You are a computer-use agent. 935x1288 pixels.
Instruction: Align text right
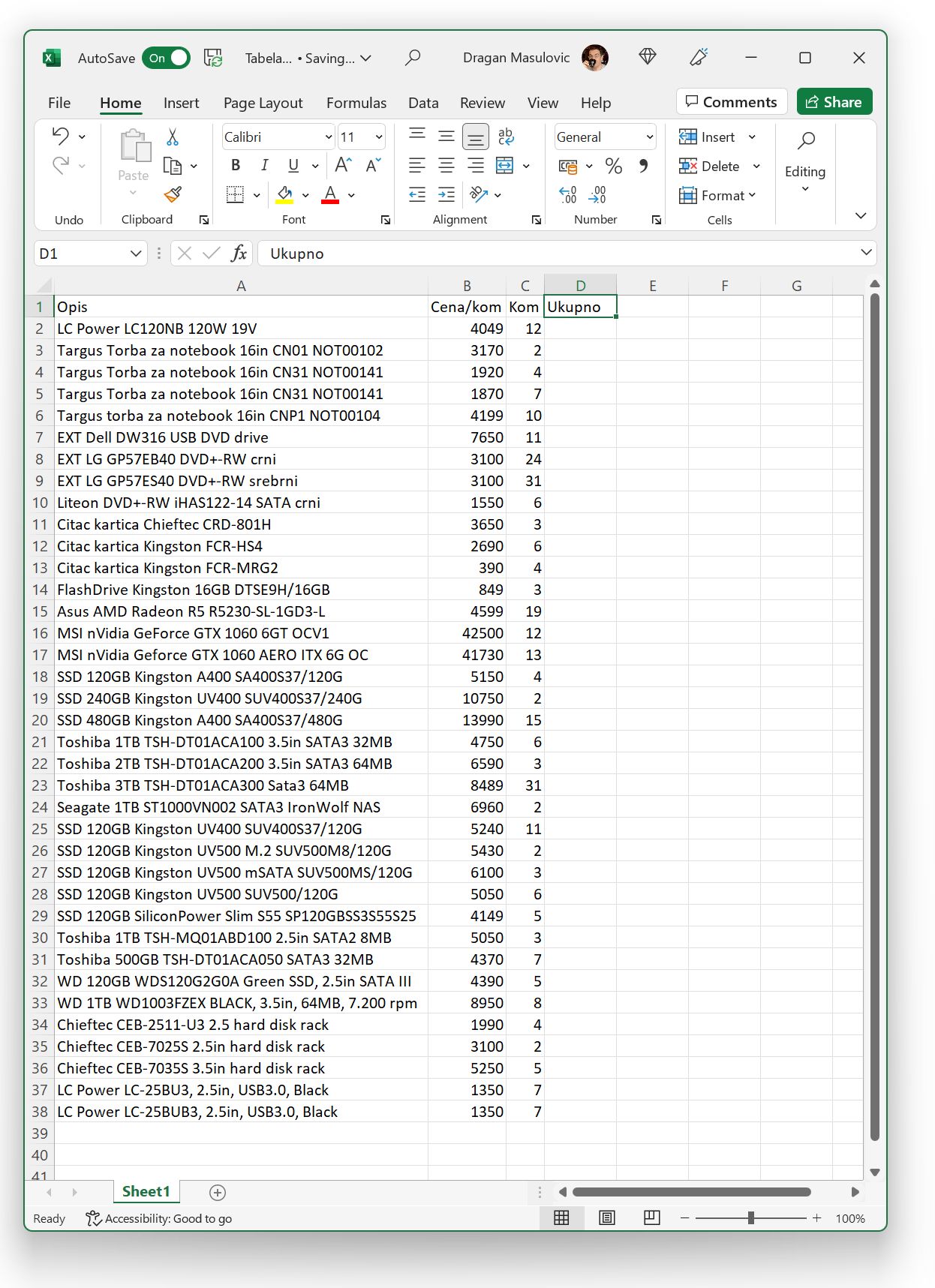coord(476,165)
